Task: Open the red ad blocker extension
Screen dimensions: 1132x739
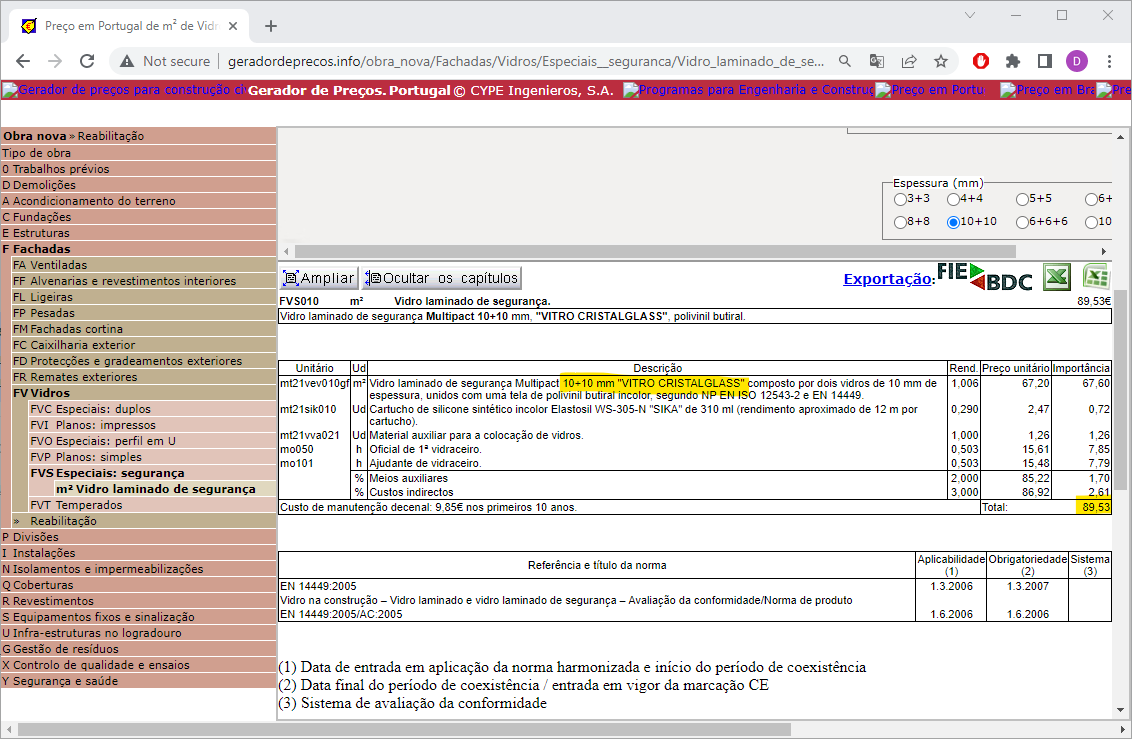Action: pos(981,61)
